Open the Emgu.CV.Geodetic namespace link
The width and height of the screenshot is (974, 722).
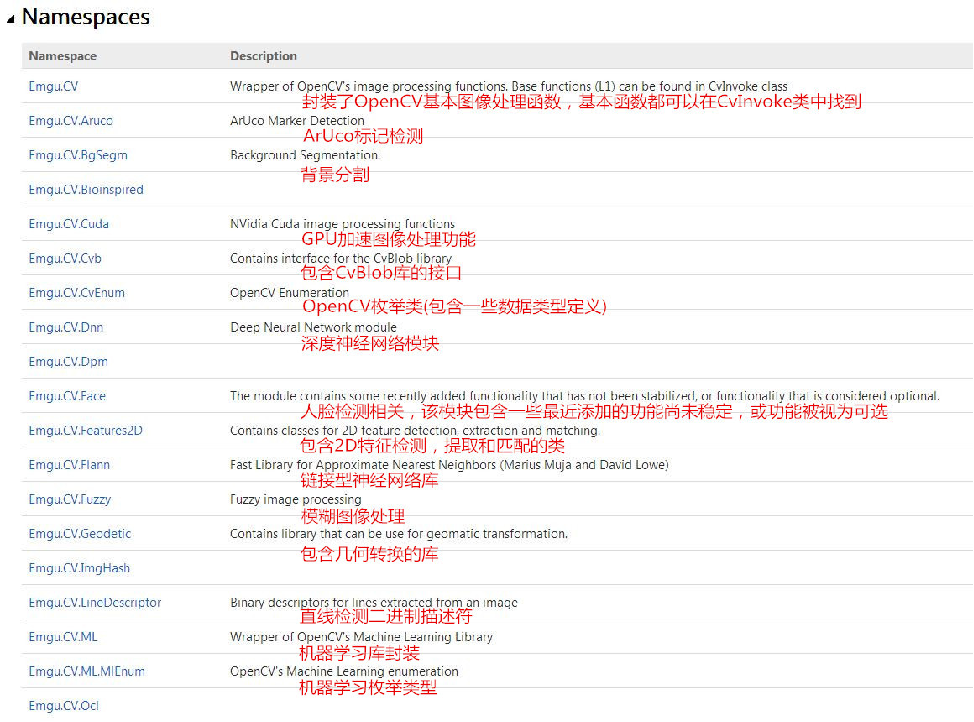80,534
